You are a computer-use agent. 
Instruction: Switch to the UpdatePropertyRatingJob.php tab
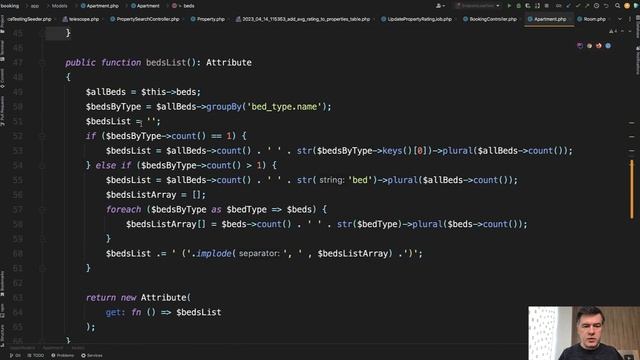(417, 19)
